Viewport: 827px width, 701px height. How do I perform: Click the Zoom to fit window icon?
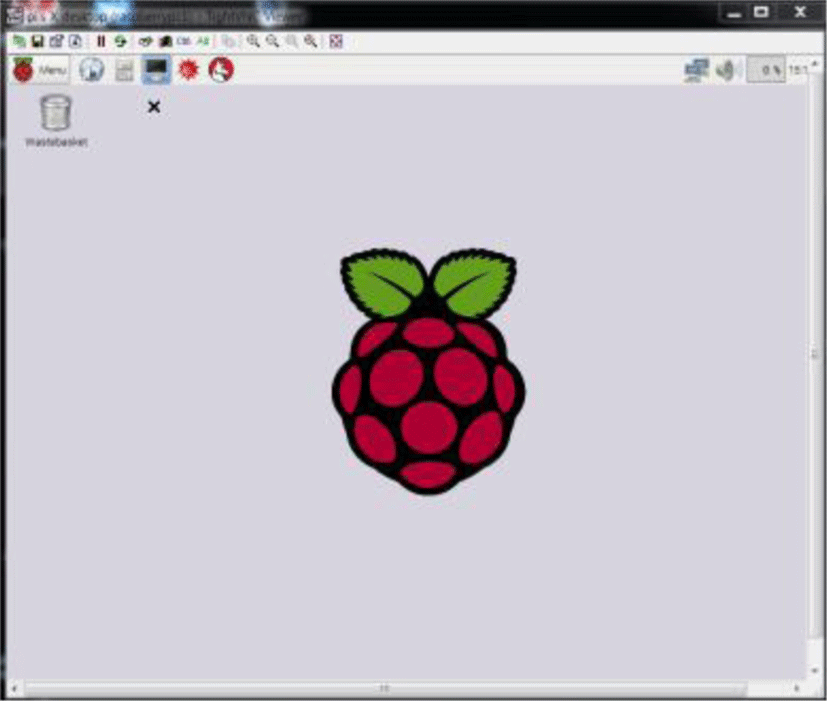(311, 41)
